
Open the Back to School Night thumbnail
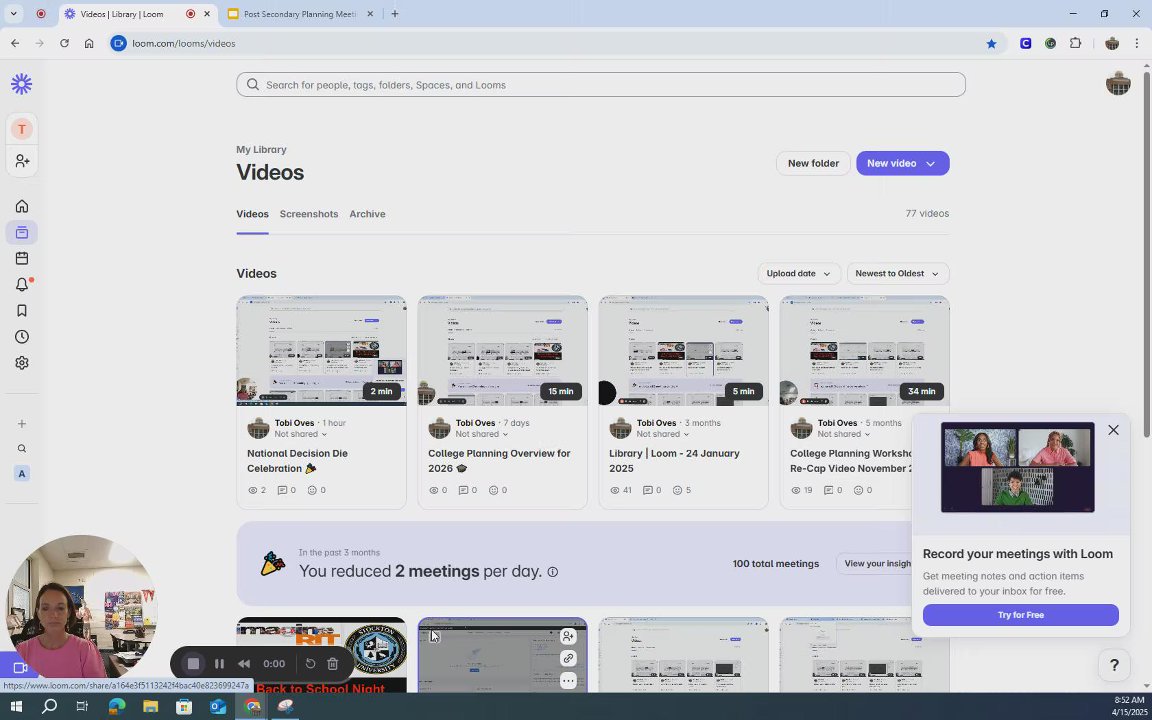tap(321, 655)
